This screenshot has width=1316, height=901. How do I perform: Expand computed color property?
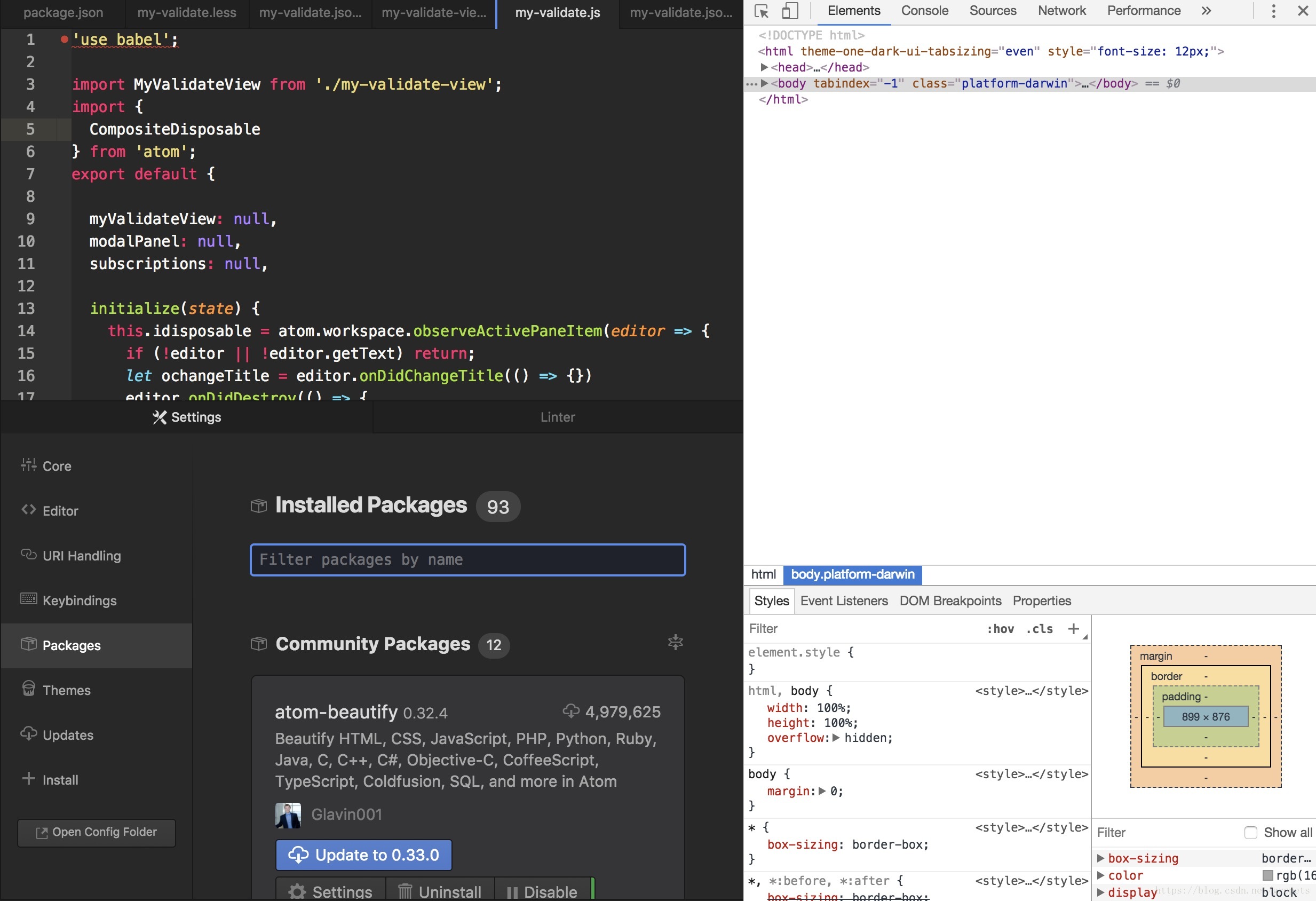[1101, 875]
